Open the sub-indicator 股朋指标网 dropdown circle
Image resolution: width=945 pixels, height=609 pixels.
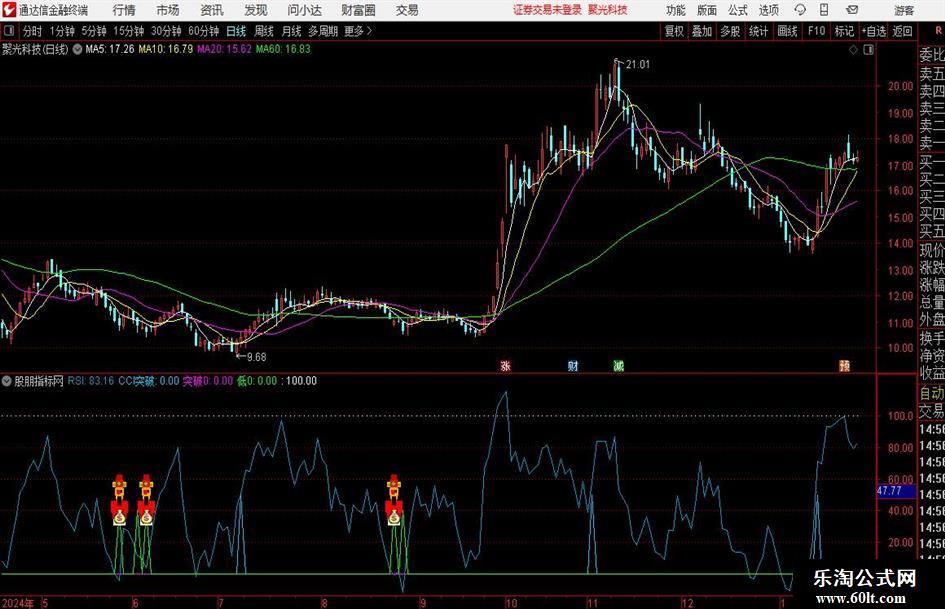tap(7, 381)
